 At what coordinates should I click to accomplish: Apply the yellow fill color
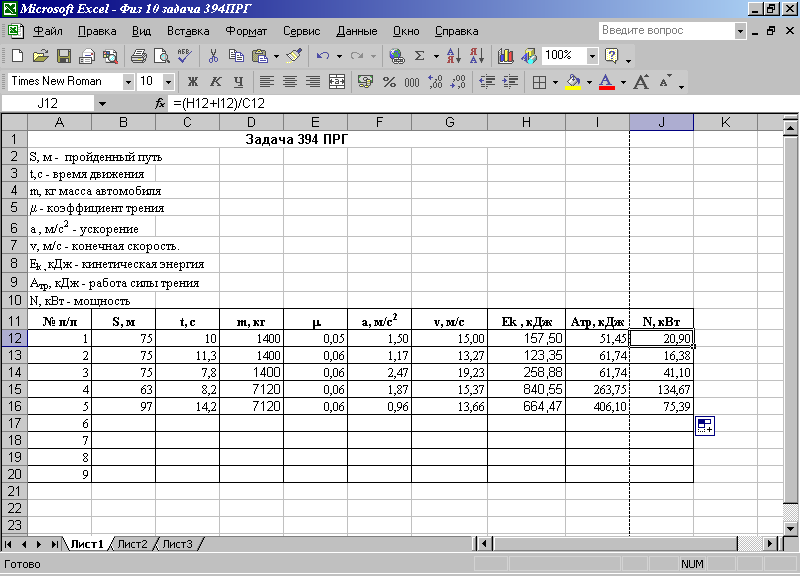573,82
